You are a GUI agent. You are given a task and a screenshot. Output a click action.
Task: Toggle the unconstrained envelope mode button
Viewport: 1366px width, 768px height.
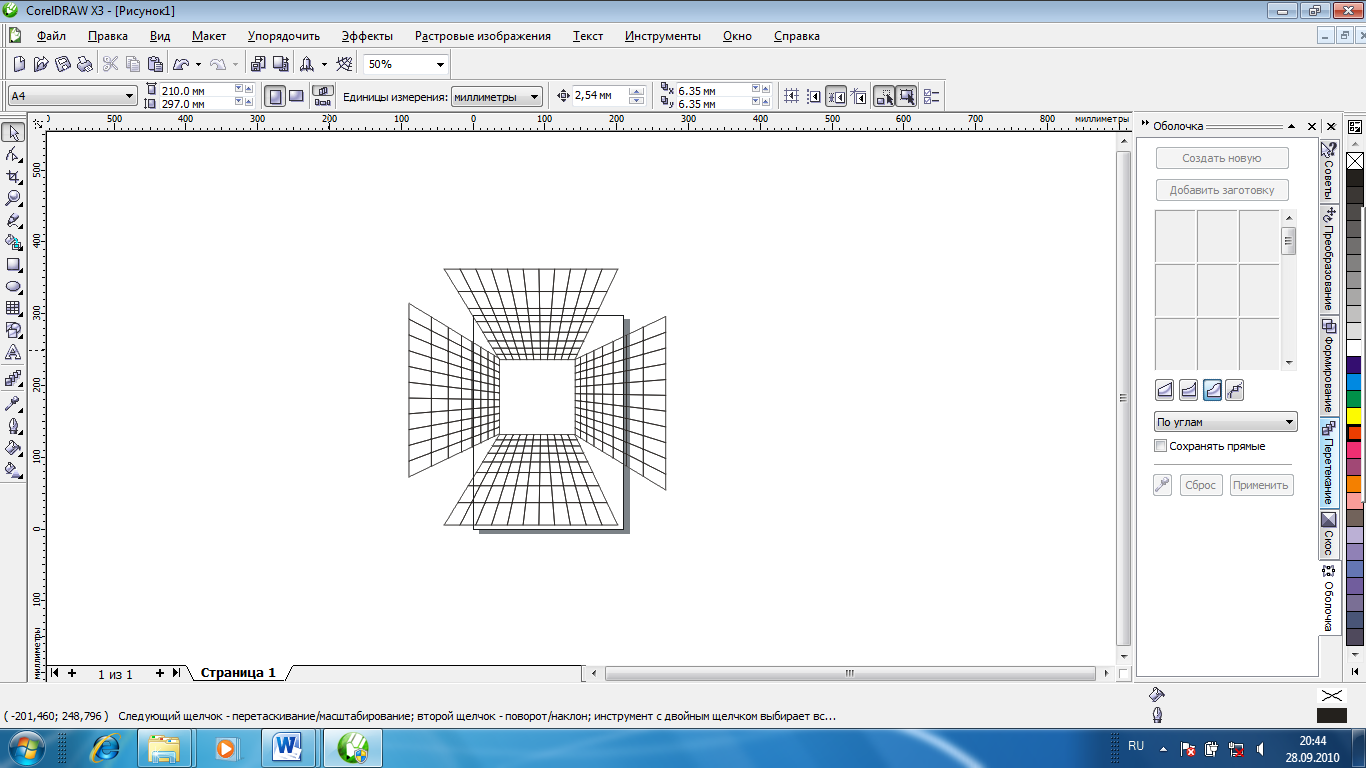tap(1235, 390)
